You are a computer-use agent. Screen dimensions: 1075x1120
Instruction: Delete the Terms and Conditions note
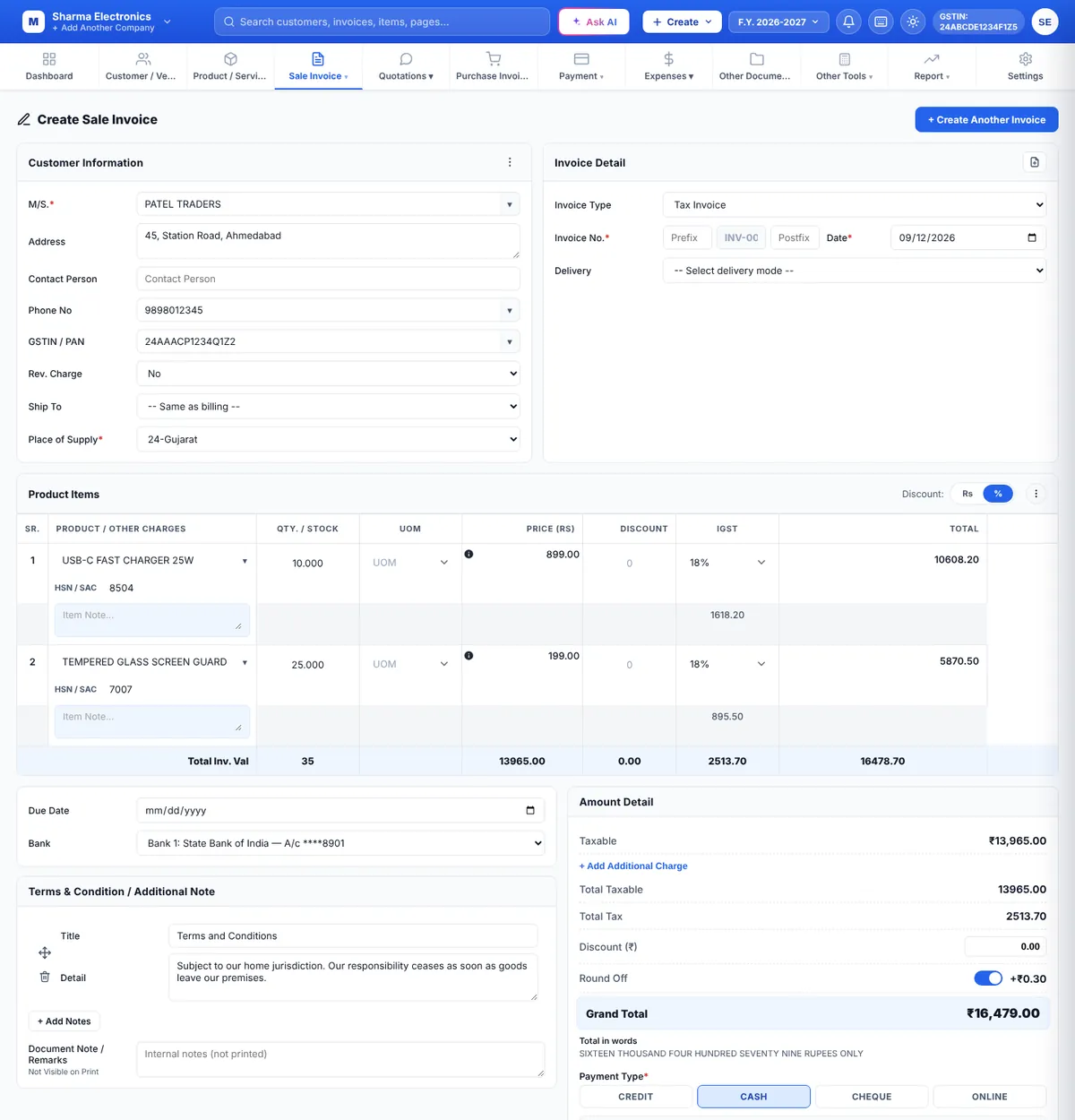pos(45,977)
